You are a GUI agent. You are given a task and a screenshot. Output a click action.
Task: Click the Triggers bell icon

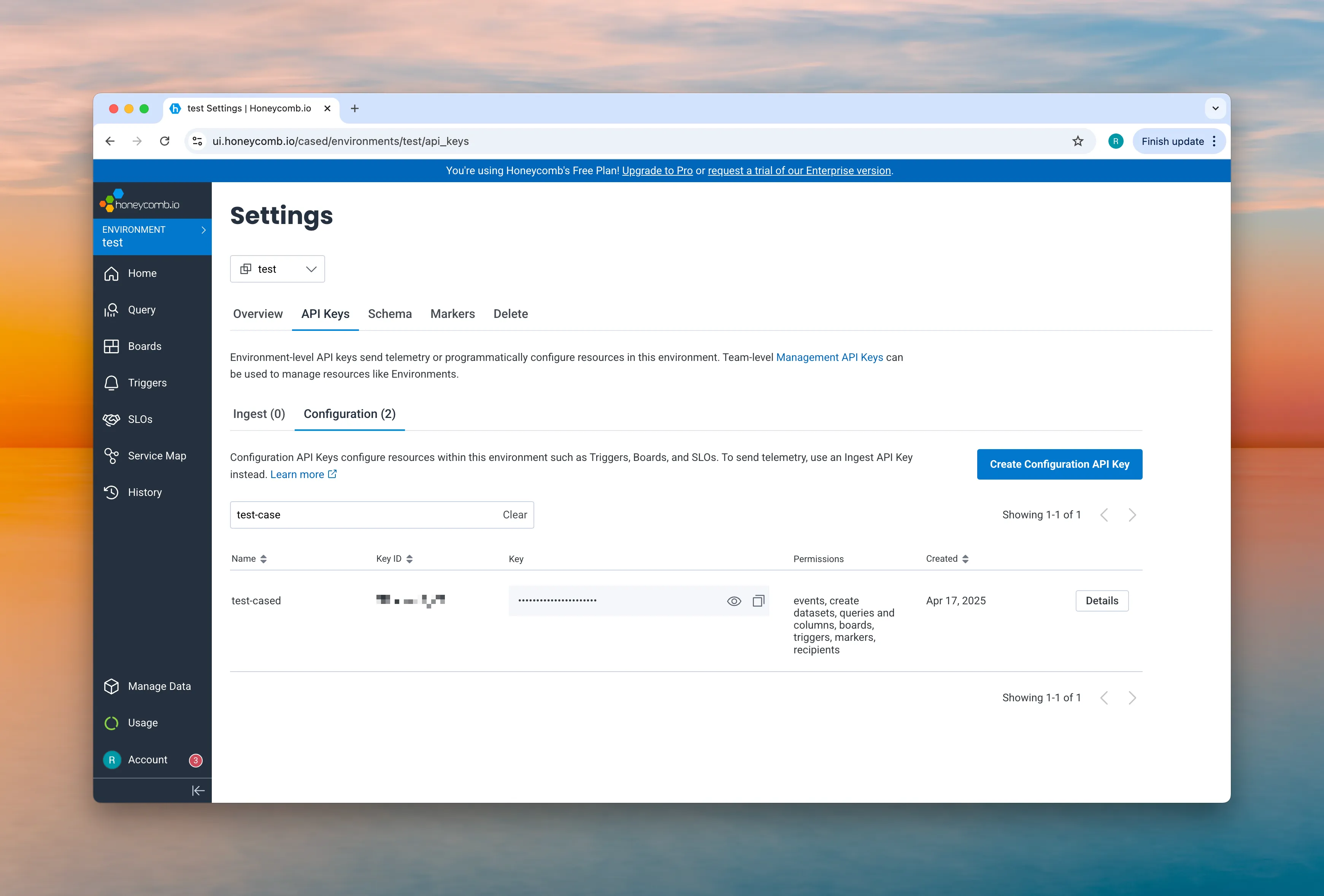point(112,383)
